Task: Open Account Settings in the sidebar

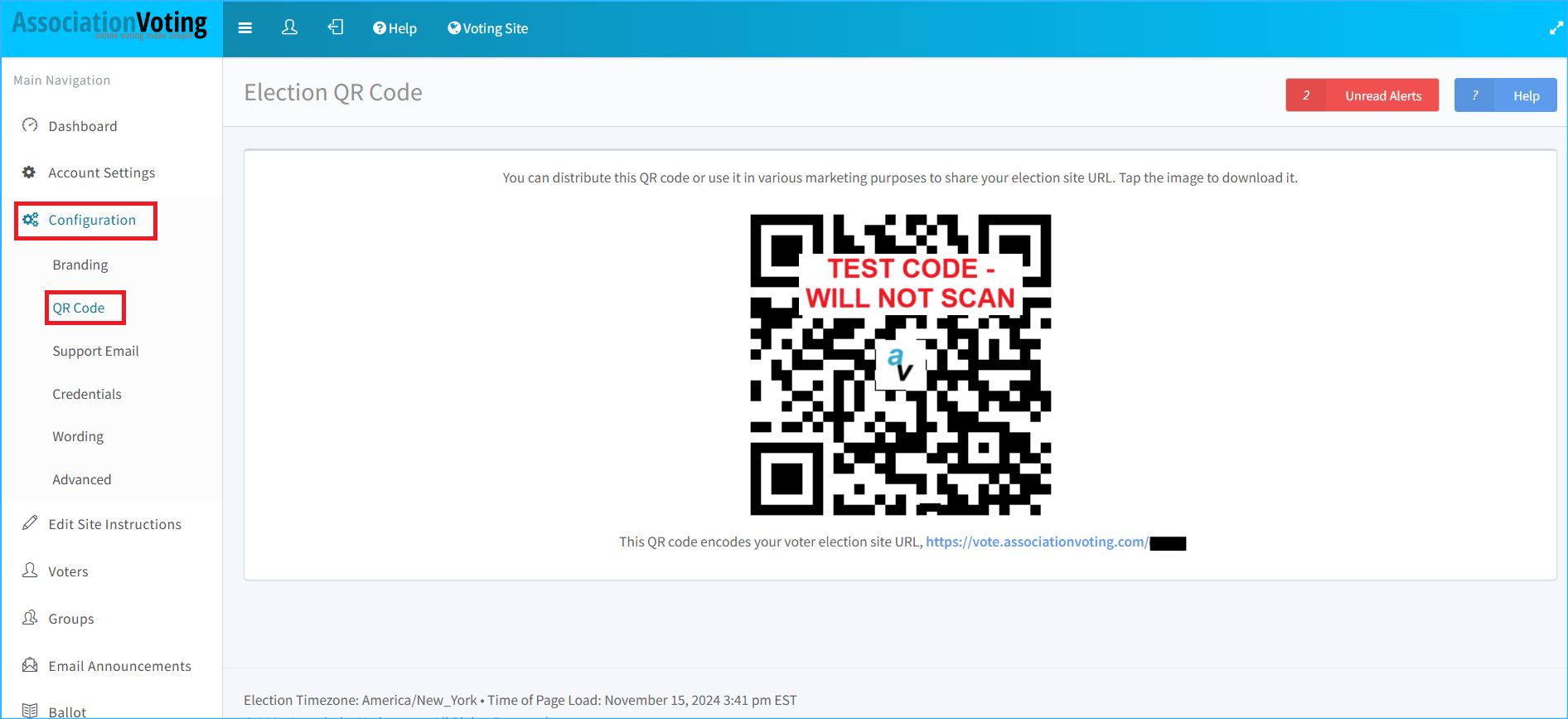Action: point(102,172)
